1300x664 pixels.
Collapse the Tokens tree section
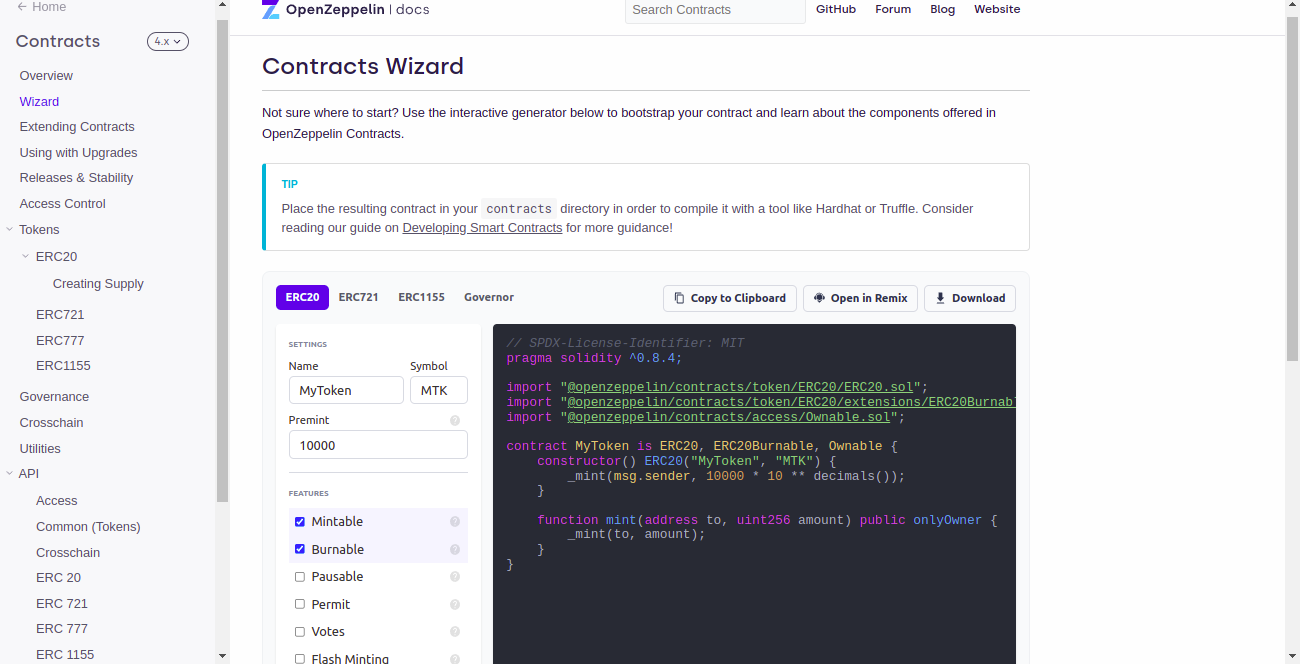click(10, 230)
